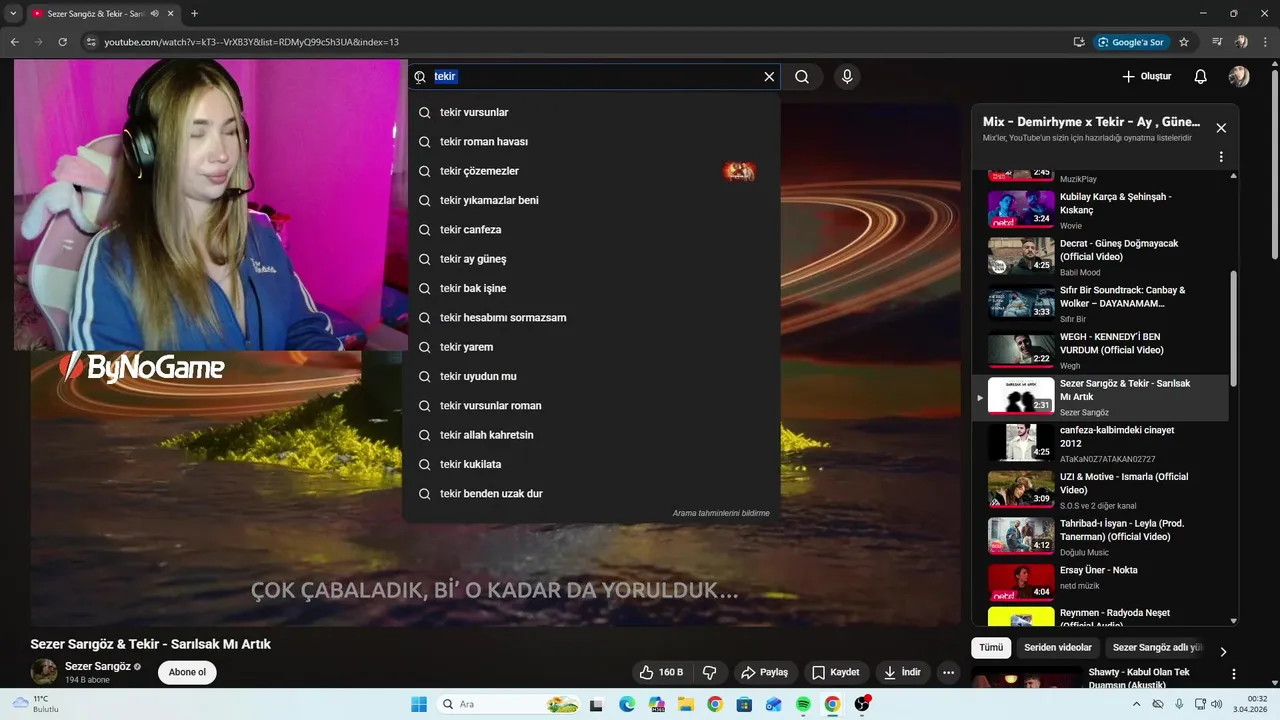The height and width of the screenshot is (720, 1280).
Task: Click the install app icon in address bar
Action: point(1079,42)
